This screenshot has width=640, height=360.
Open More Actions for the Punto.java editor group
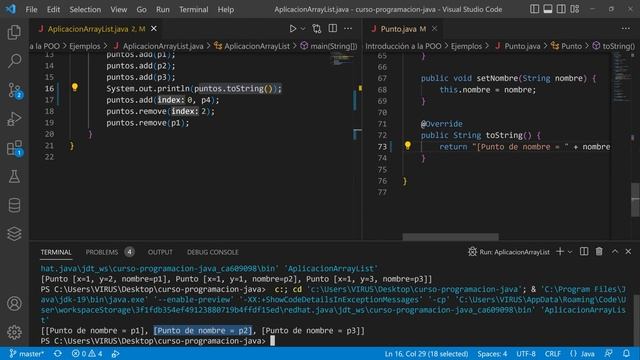(626, 29)
